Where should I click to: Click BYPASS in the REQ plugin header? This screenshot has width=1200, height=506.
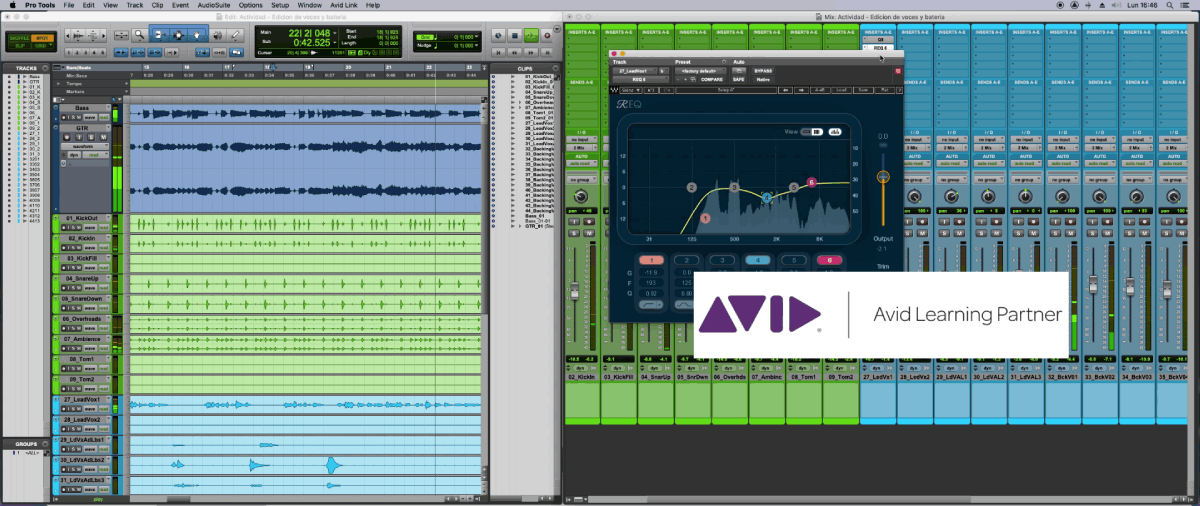pyautogui.click(x=763, y=71)
